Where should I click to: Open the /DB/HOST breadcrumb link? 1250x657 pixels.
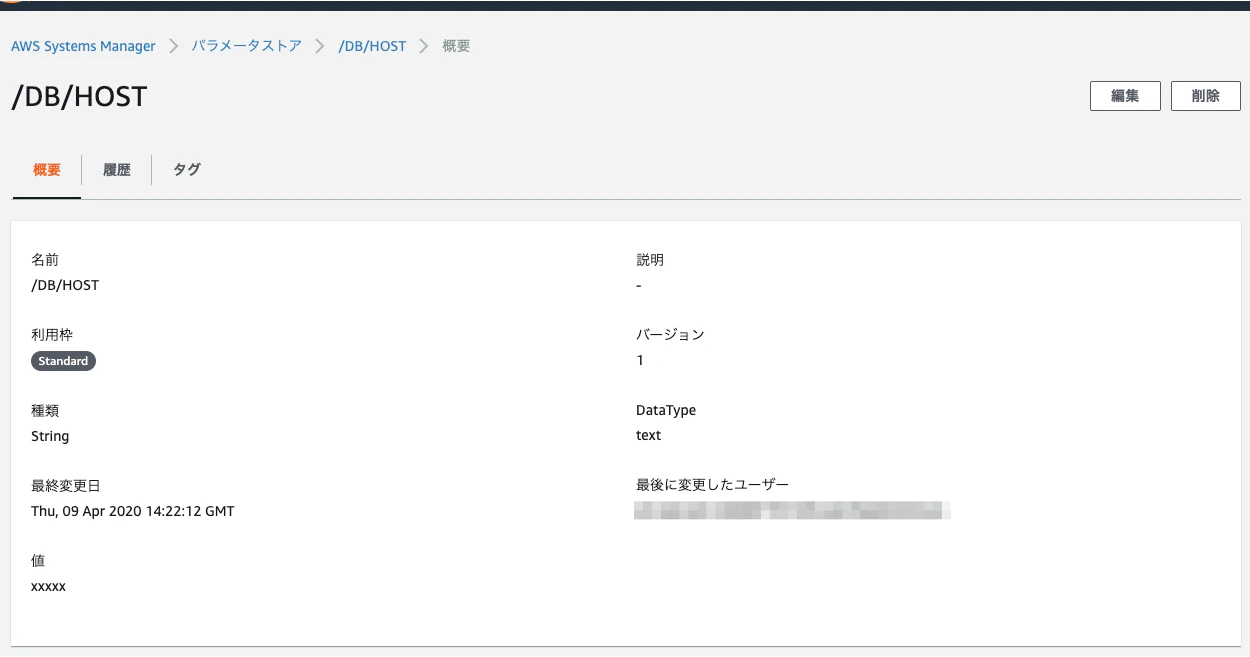tap(373, 46)
